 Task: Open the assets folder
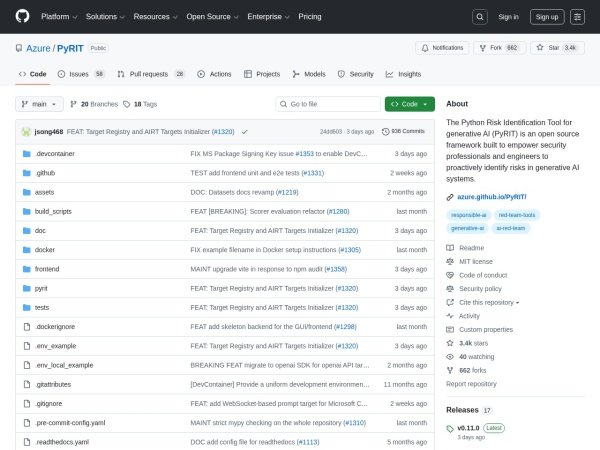point(44,192)
